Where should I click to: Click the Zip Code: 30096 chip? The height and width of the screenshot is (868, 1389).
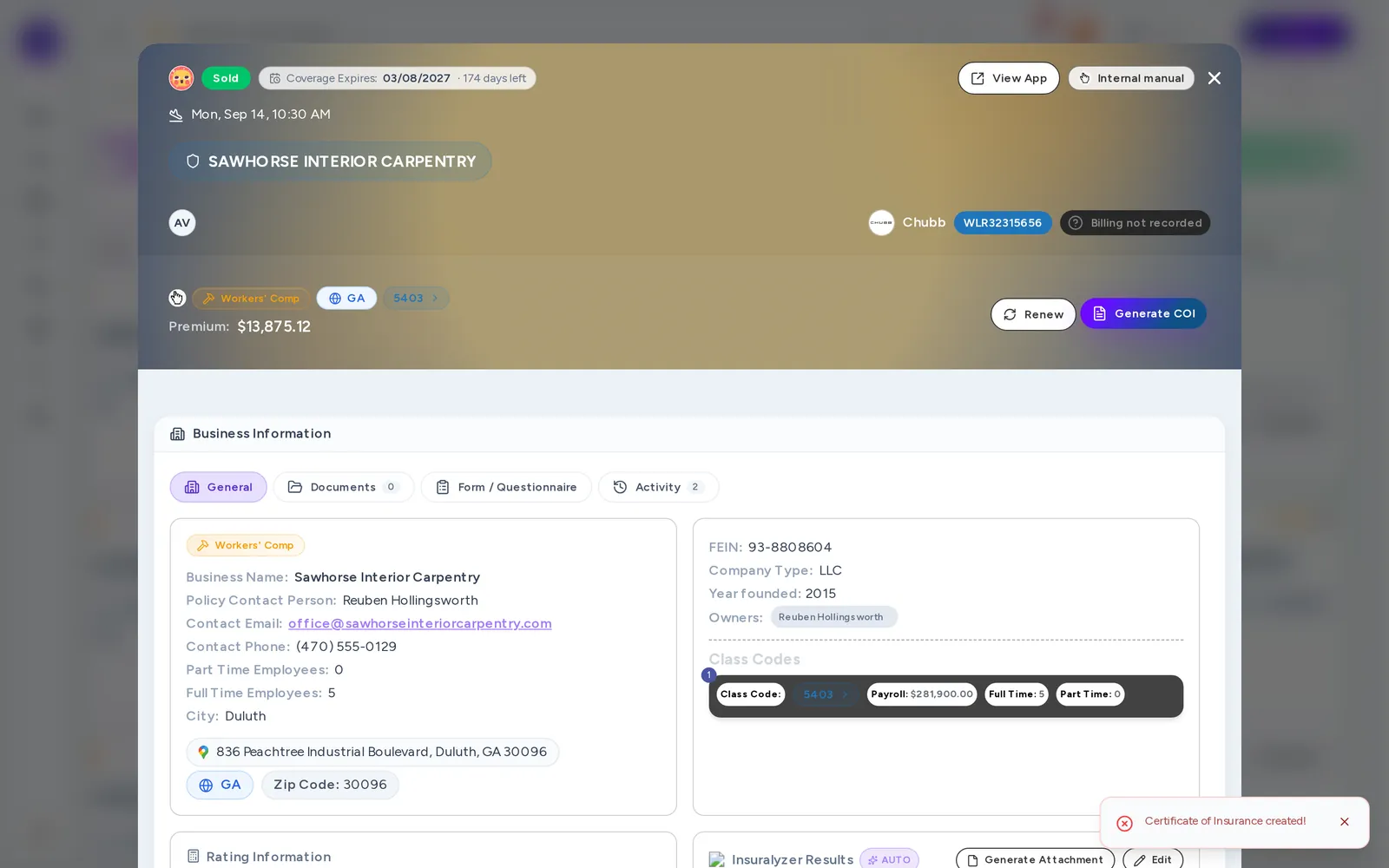330,785
